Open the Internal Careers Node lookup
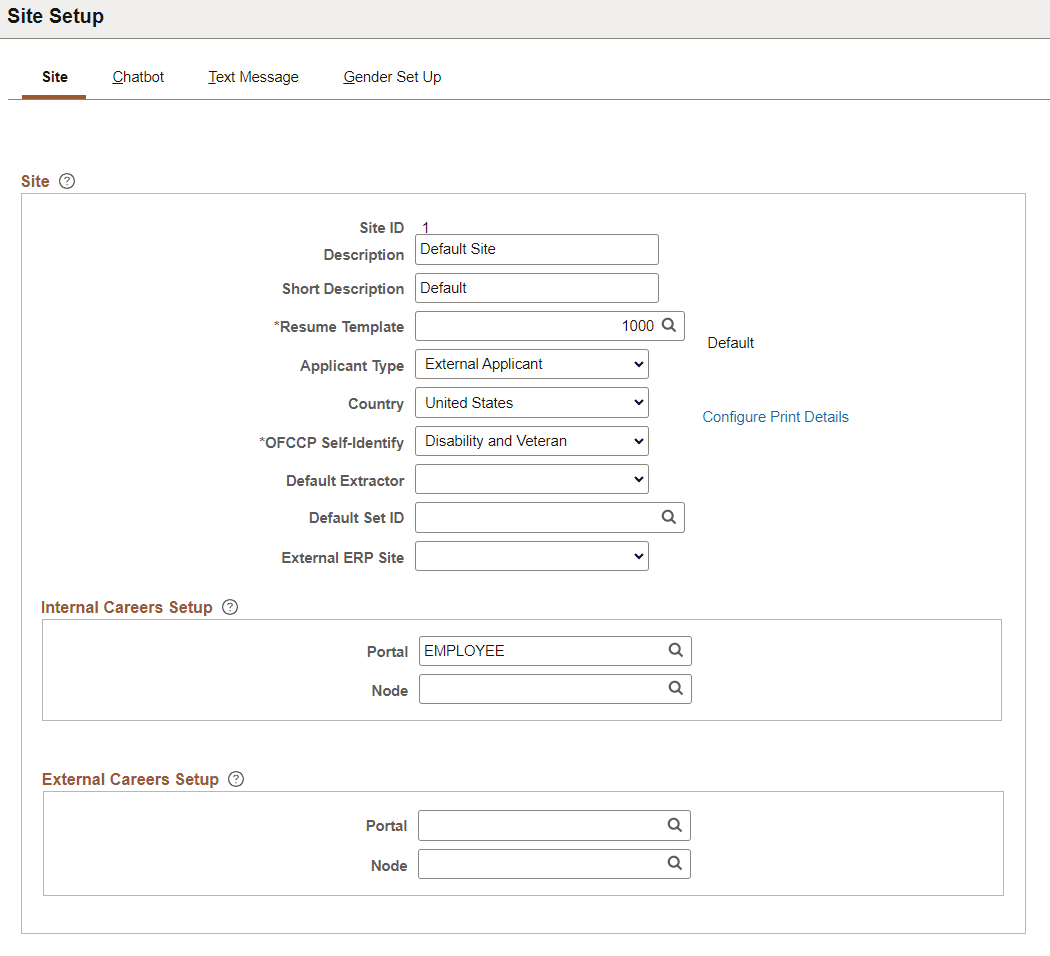The height and width of the screenshot is (956, 1050). coord(677,688)
